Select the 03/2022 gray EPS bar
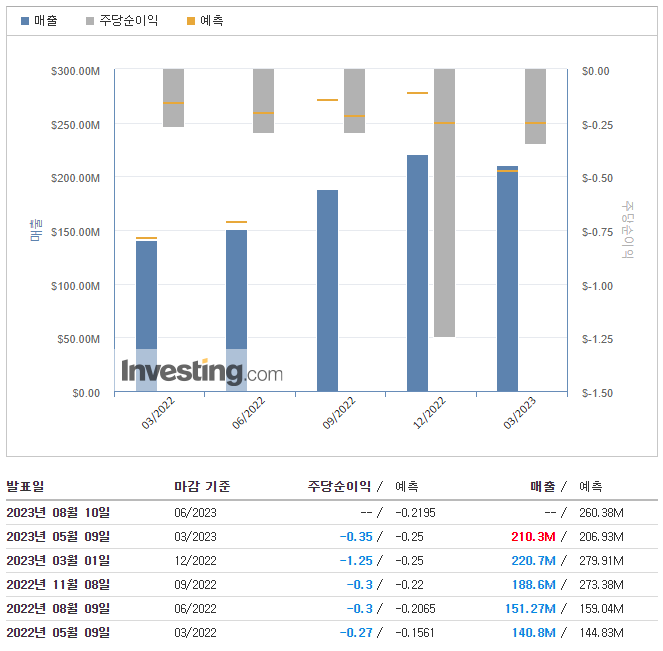The height and width of the screenshot is (651, 663). tap(173, 98)
